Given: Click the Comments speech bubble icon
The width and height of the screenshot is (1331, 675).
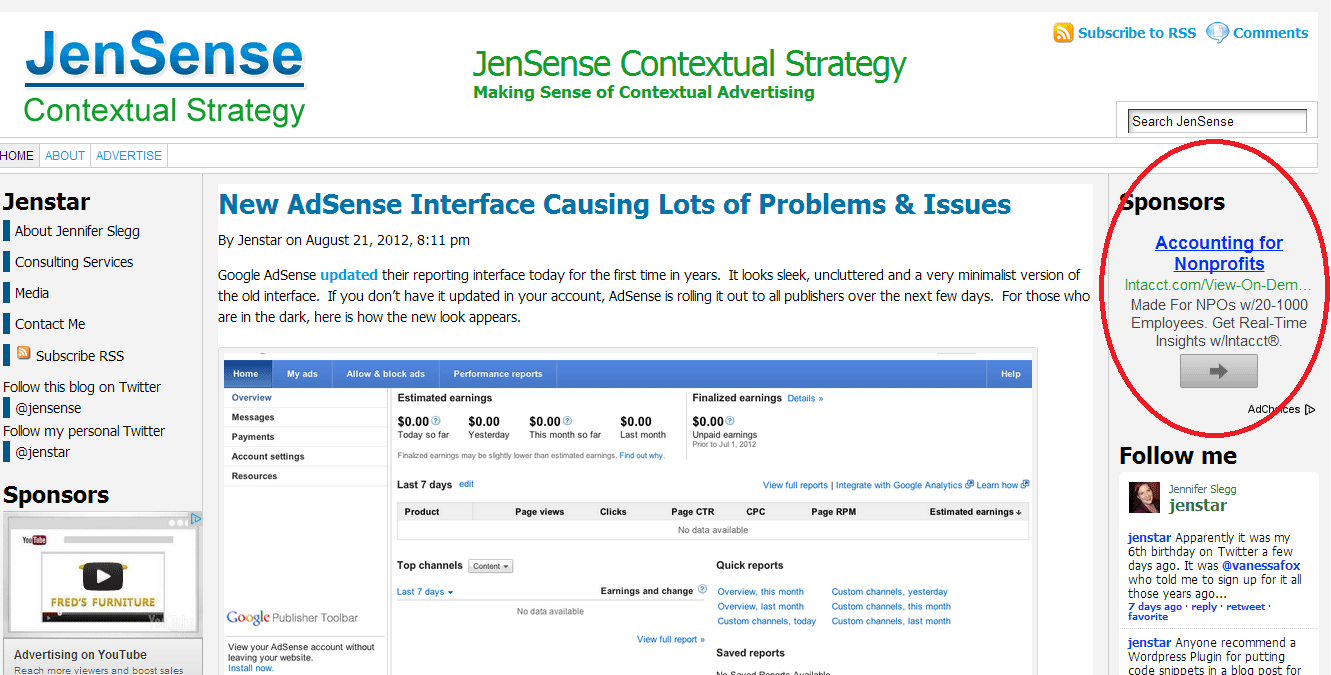Looking at the screenshot, I should coord(1217,33).
